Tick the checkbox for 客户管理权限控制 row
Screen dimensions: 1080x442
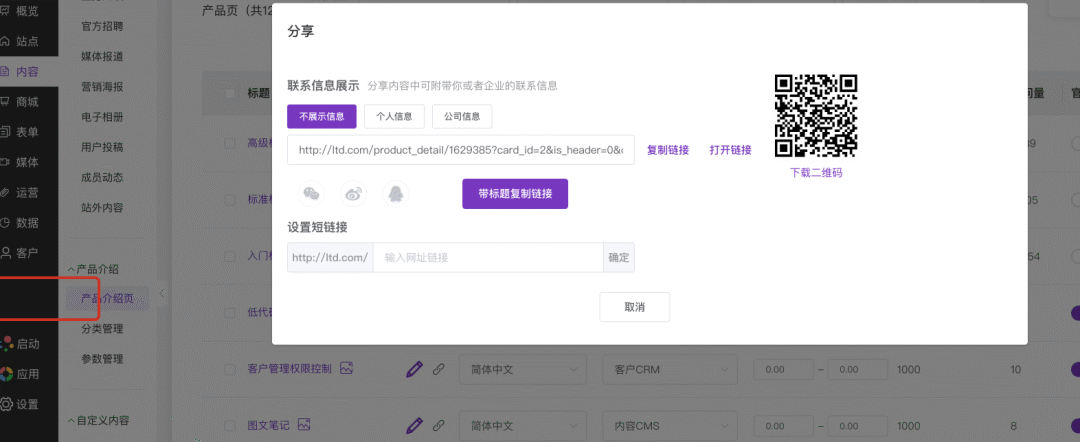[230, 369]
